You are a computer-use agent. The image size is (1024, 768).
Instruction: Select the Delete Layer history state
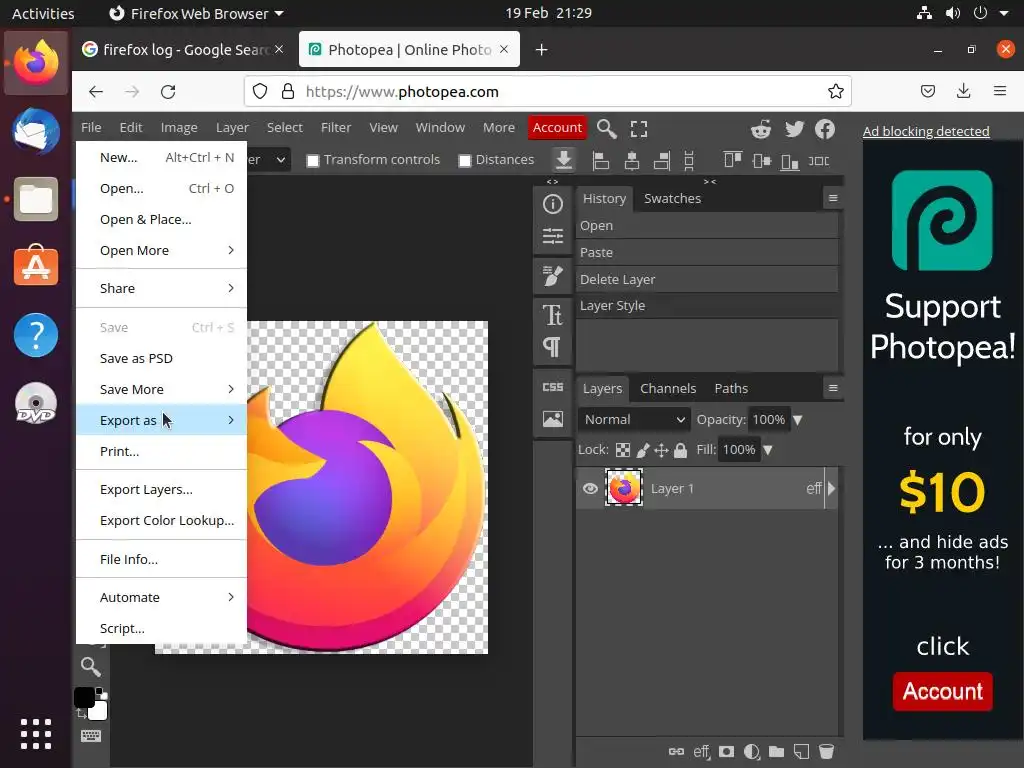coord(708,279)
